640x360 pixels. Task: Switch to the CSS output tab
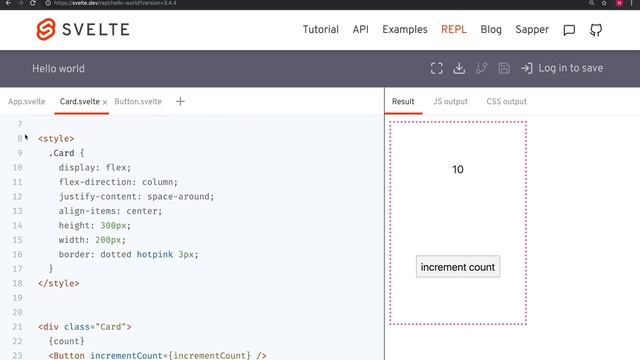[x=506, y=102]
